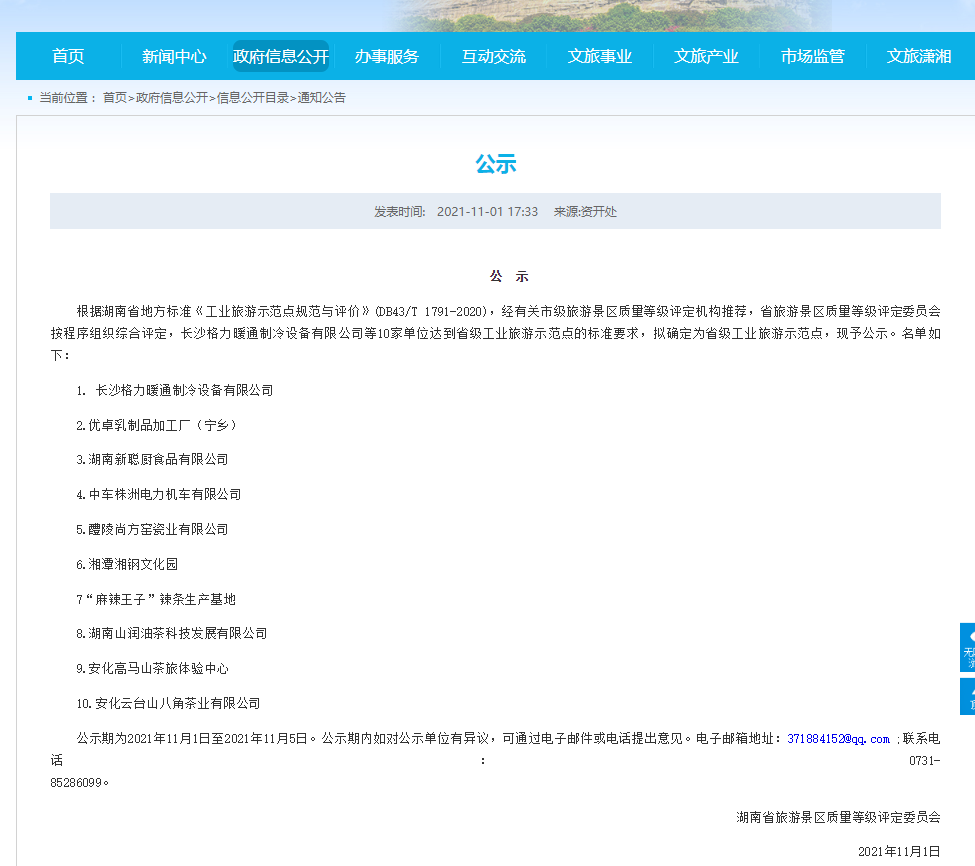Click the blue 公示 page title

coord(496,164)
